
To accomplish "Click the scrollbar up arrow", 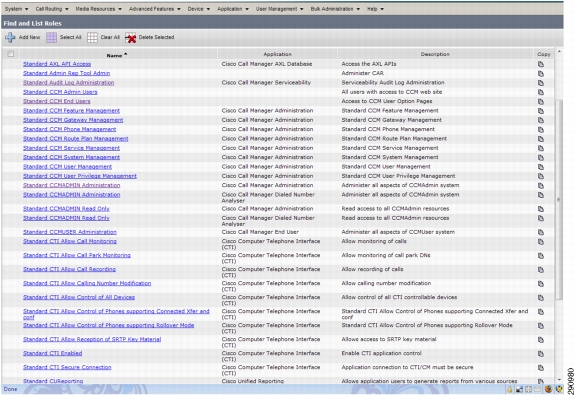I will click(559, 51).
